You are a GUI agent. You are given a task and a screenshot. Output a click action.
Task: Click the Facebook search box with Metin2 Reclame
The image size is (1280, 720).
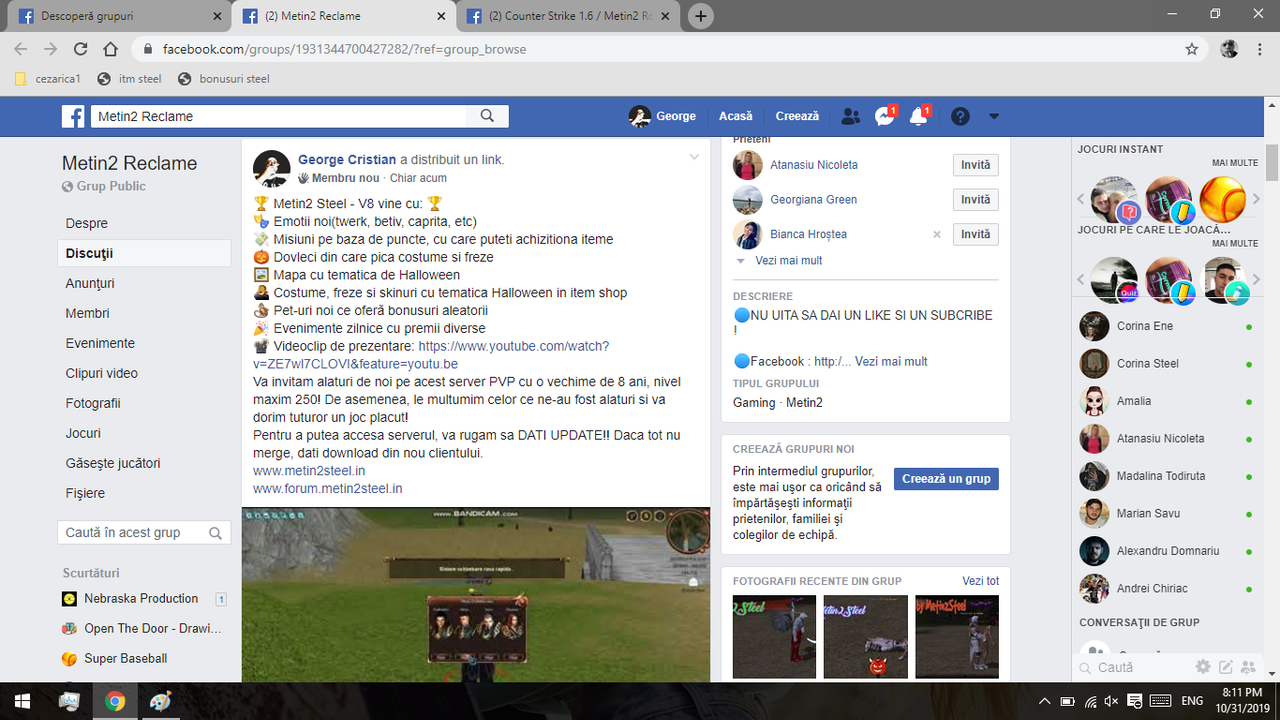(279, 116)
